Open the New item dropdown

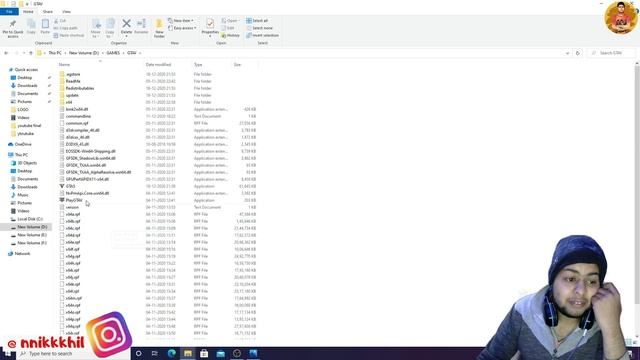pos(181,20)
